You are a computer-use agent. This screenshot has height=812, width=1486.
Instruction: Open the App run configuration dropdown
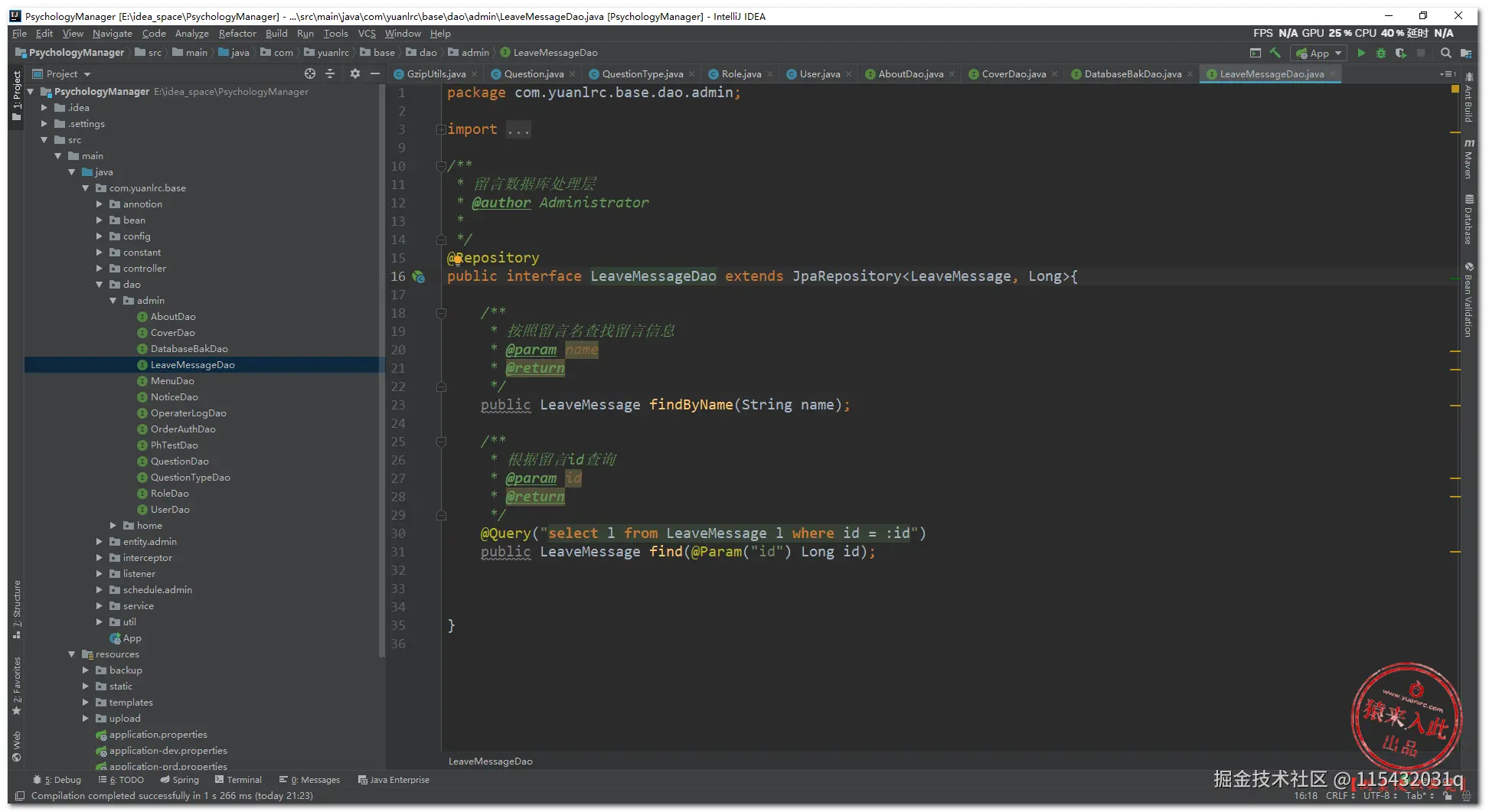1320,53
